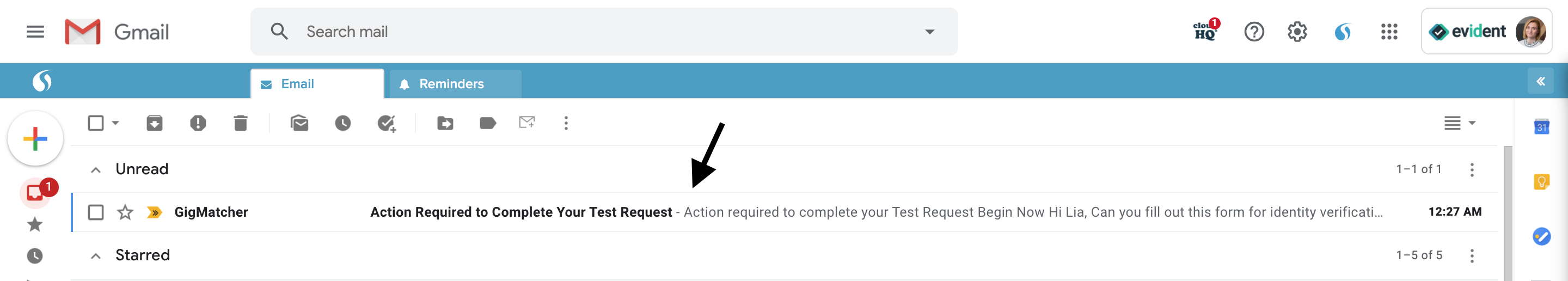This screenshot has height=281, width=1568.
Task: Click the Delete trash icon
Action: 241,124
